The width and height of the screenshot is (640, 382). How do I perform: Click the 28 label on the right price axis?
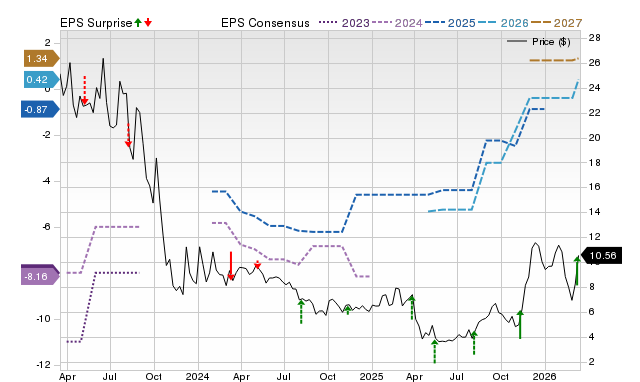click(x=595, y=38)
